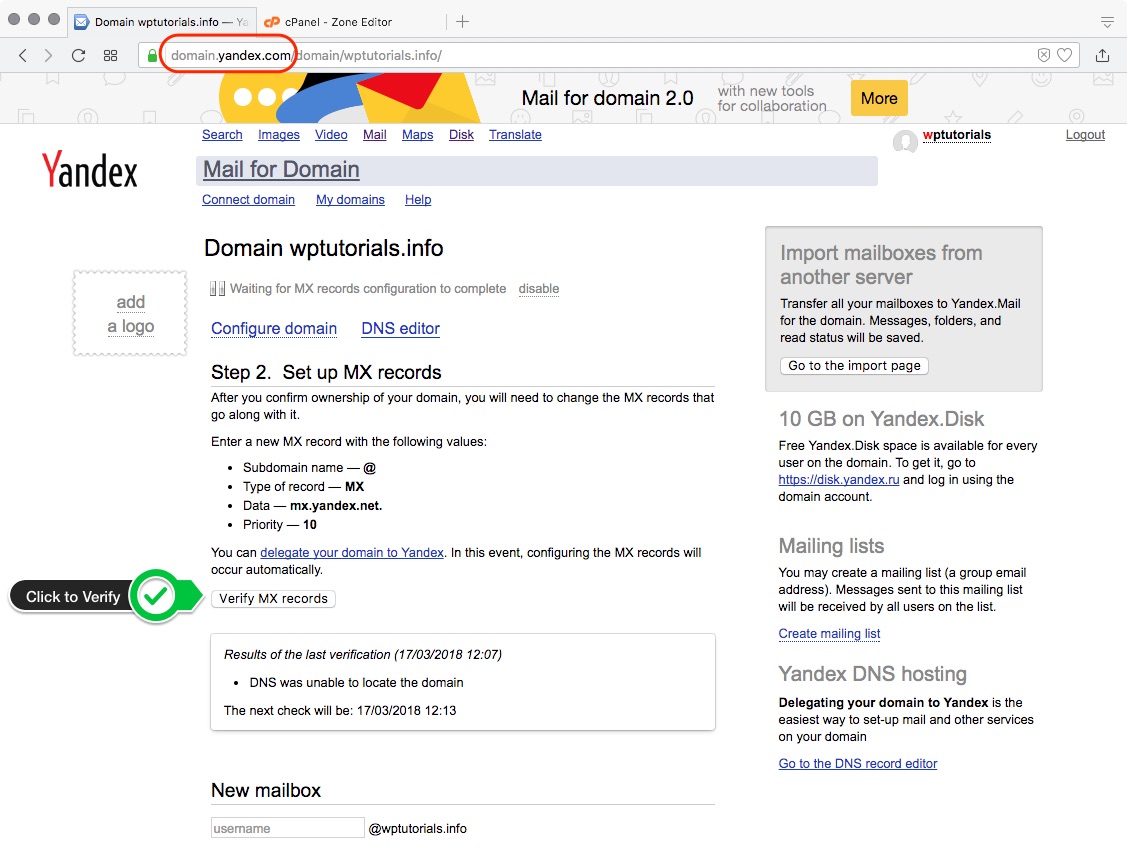Click the Yandex logo
Viewport: 1127px width, 851px height.
[x=90, y=170]
